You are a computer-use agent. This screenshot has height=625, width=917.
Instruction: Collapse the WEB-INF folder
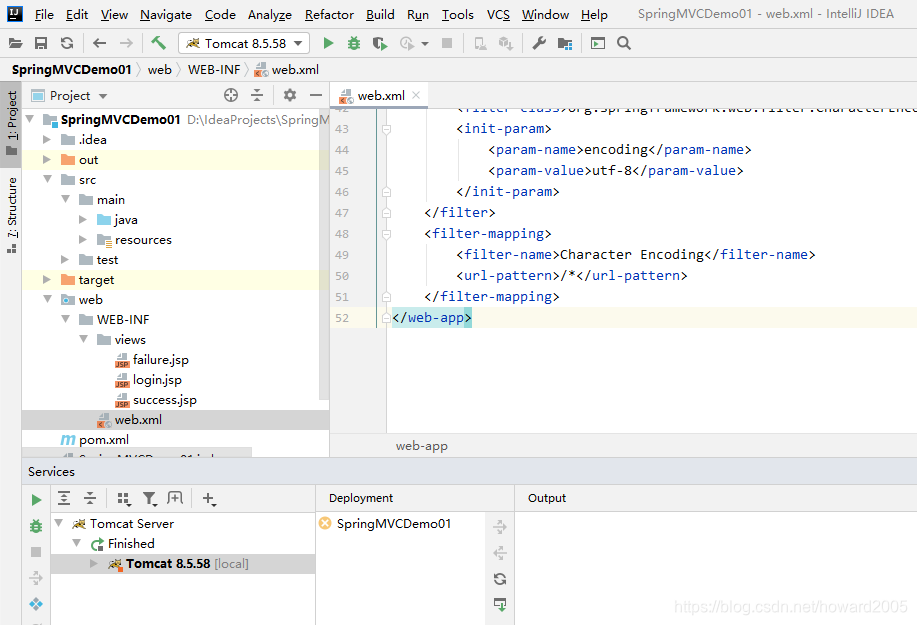coord(66,319)
